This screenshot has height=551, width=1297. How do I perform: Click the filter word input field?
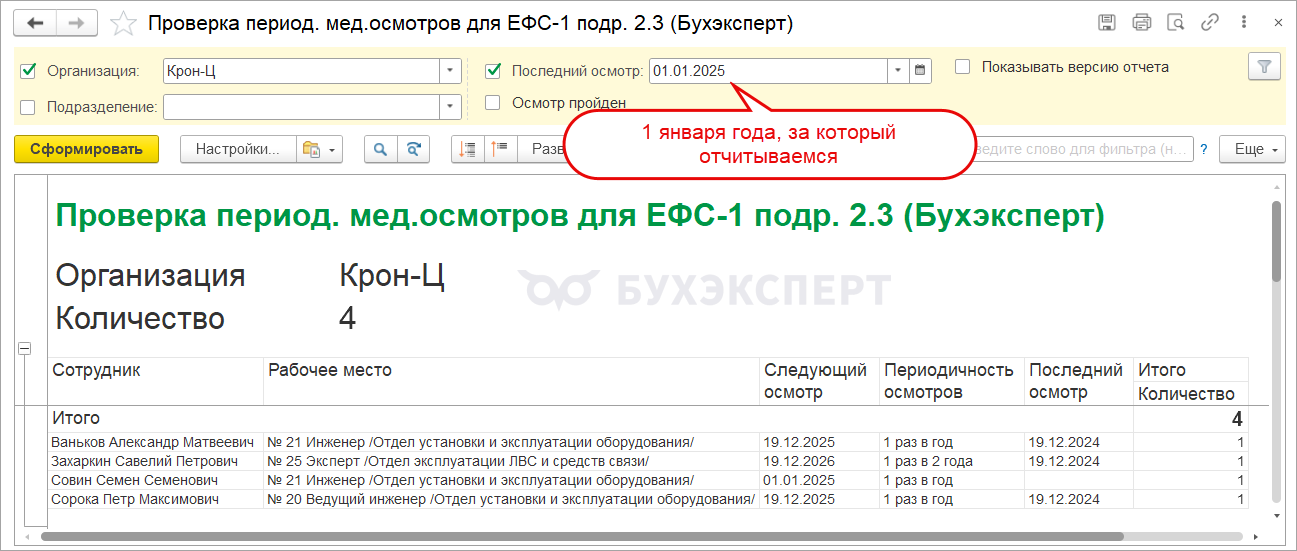click(x=1083, y=149)
